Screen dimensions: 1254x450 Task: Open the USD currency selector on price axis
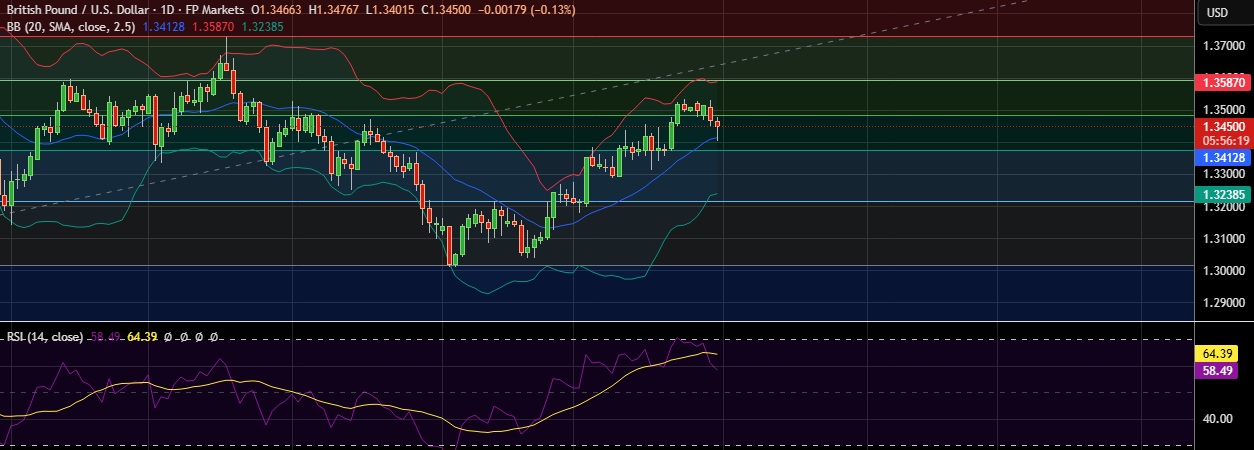[1217, 12]
